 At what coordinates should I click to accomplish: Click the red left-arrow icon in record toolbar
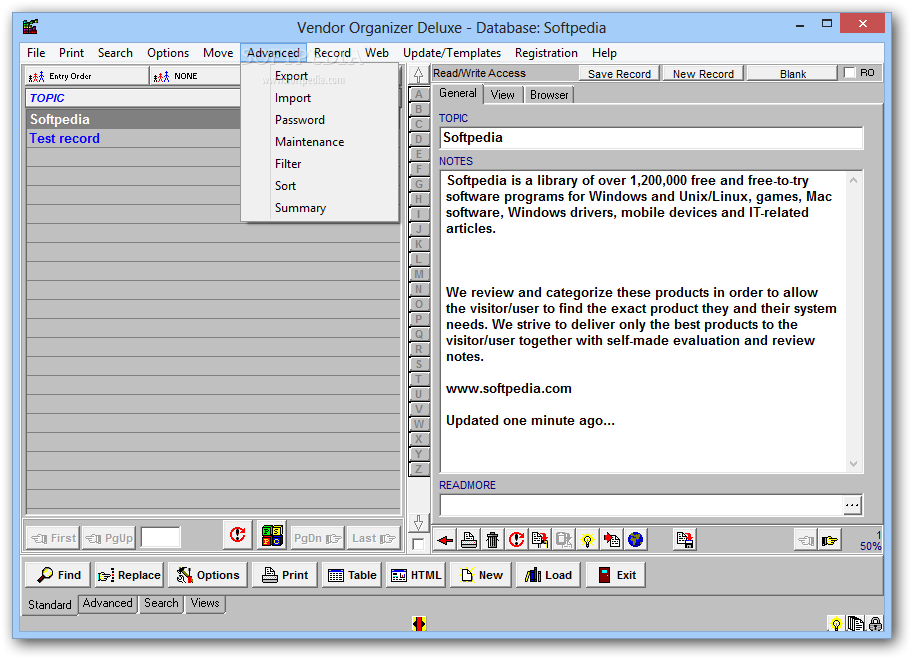(446, 540)
